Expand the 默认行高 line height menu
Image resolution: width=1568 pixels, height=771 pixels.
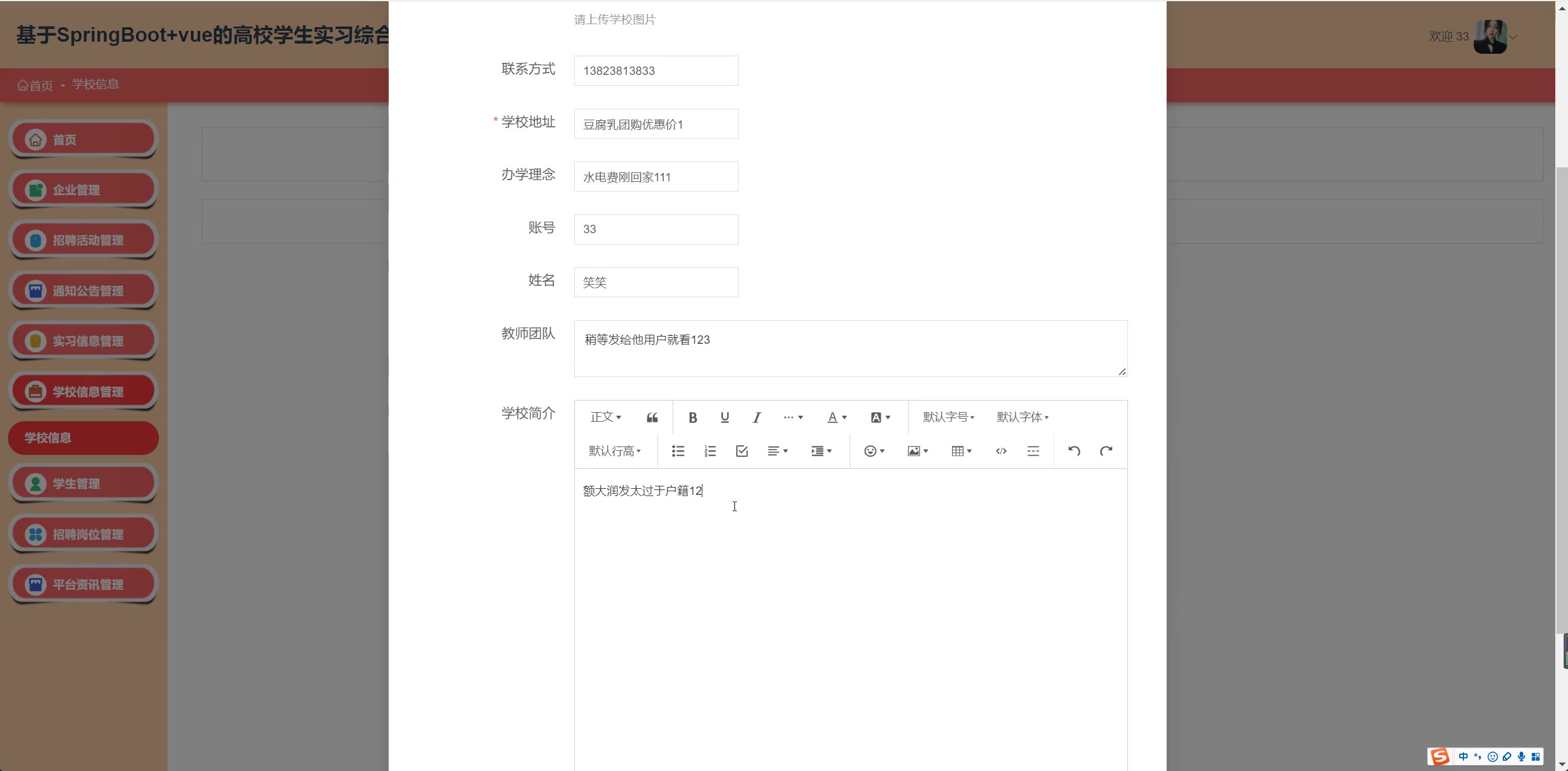pos(614,451)
